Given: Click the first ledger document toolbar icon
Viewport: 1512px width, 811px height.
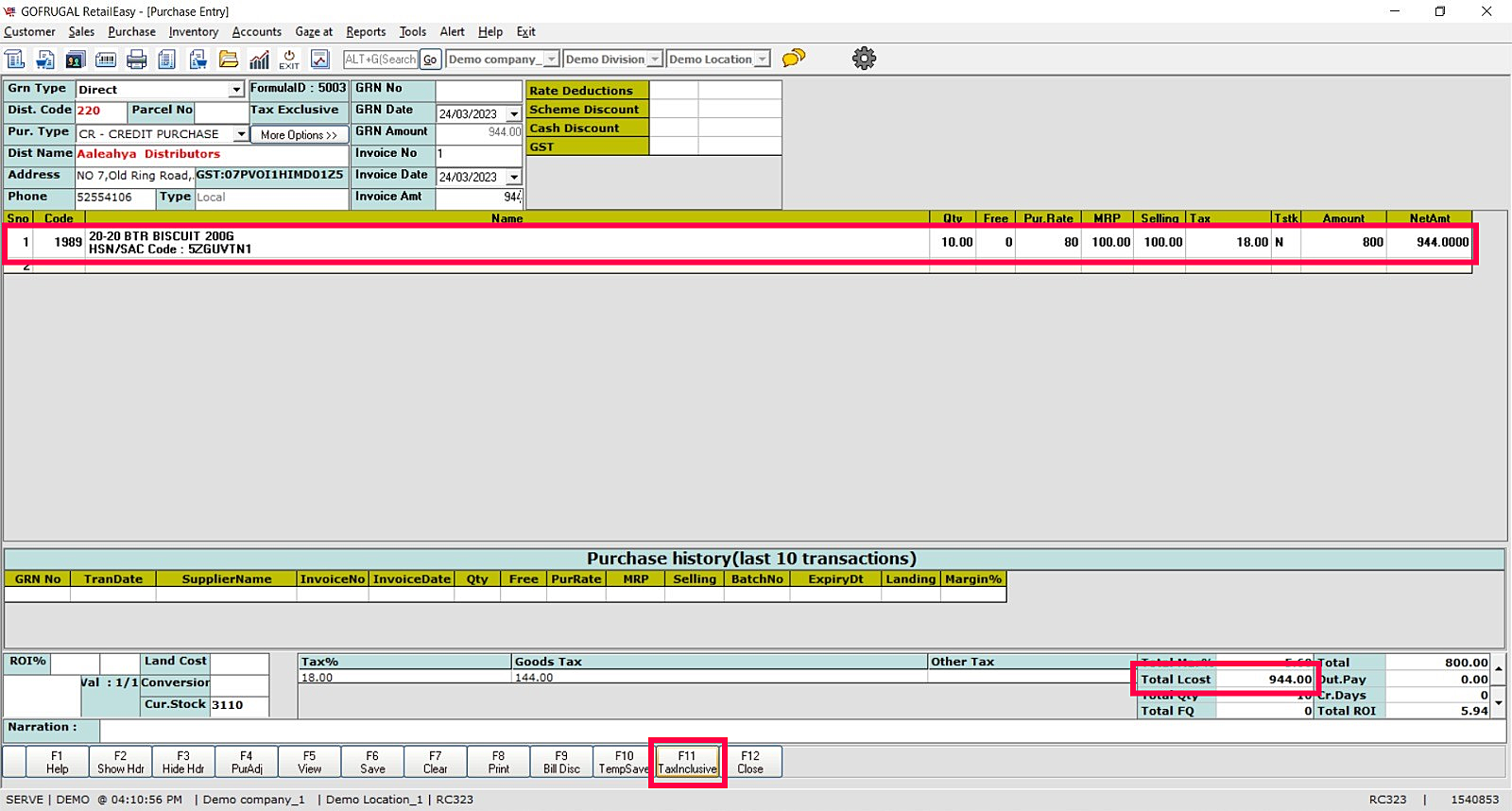Looking at the screenshot, I should tap(15, 59).
